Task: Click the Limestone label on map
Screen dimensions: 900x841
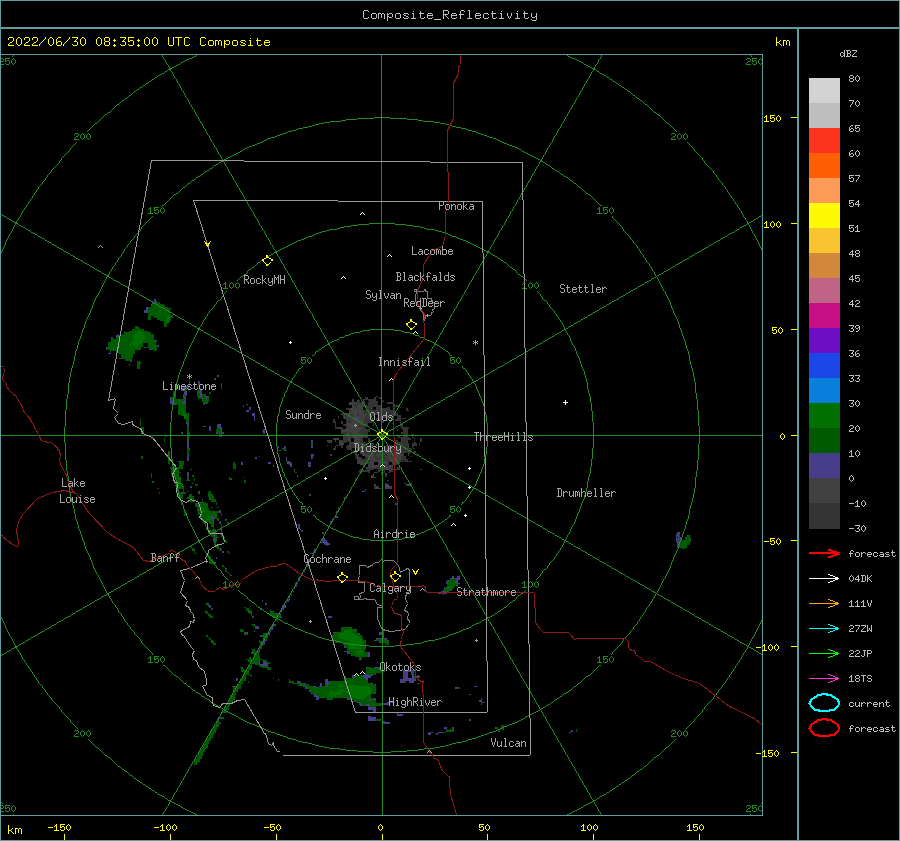Action: pos(189,386)
